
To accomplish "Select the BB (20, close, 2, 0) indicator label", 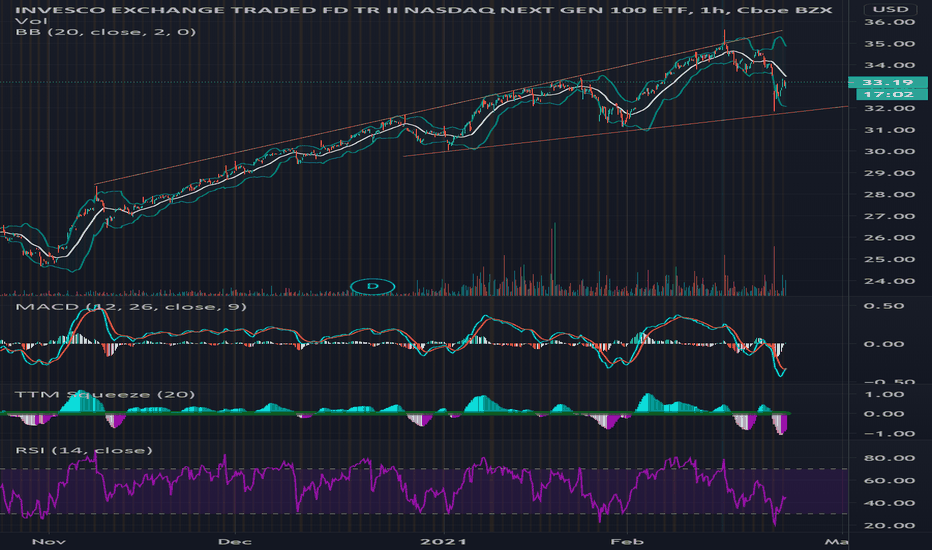I will click(x=106, y=32).
